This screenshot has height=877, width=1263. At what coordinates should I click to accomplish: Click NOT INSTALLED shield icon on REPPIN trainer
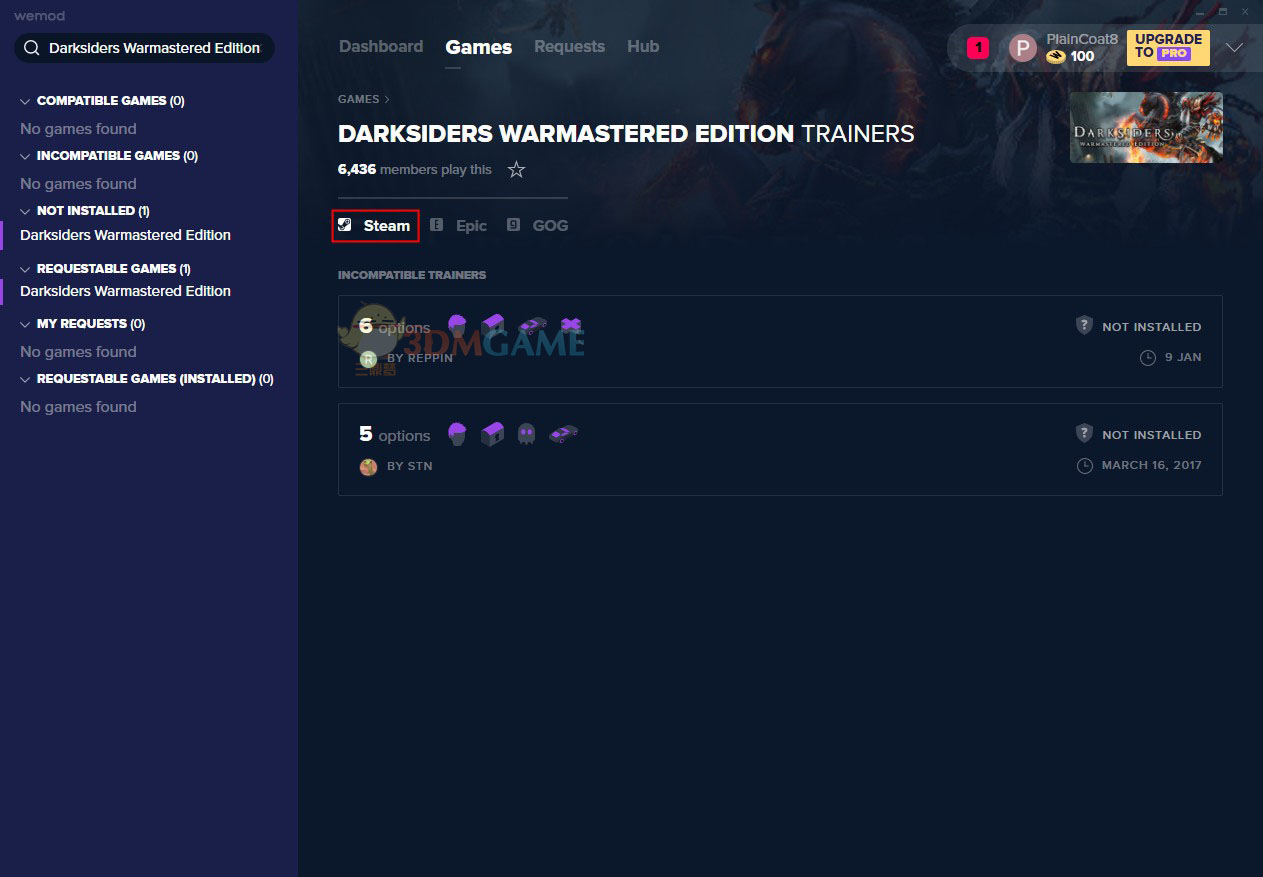(x=1084, y=326)
